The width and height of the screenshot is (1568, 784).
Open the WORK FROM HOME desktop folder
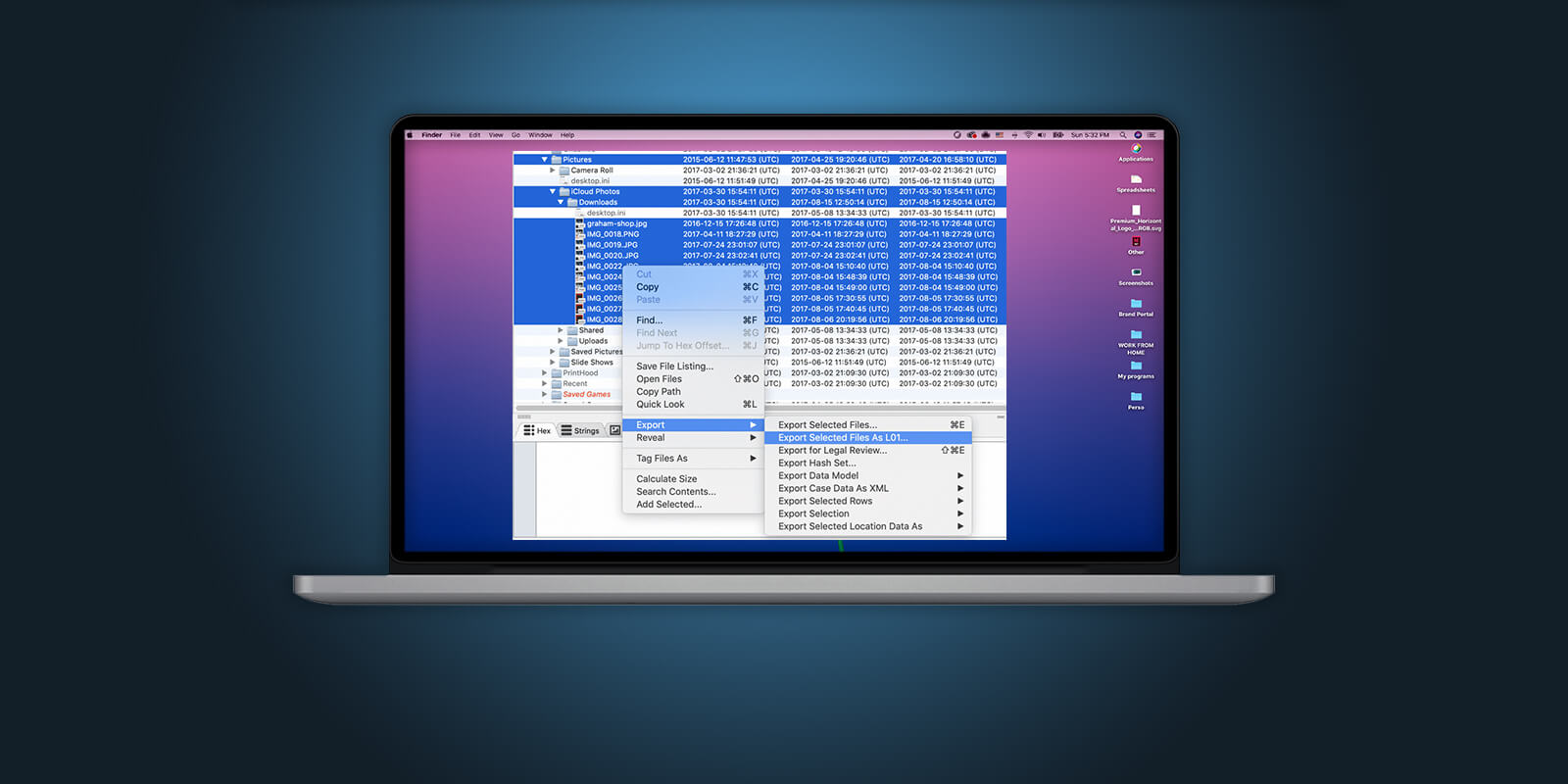(x=1136, y=334)
